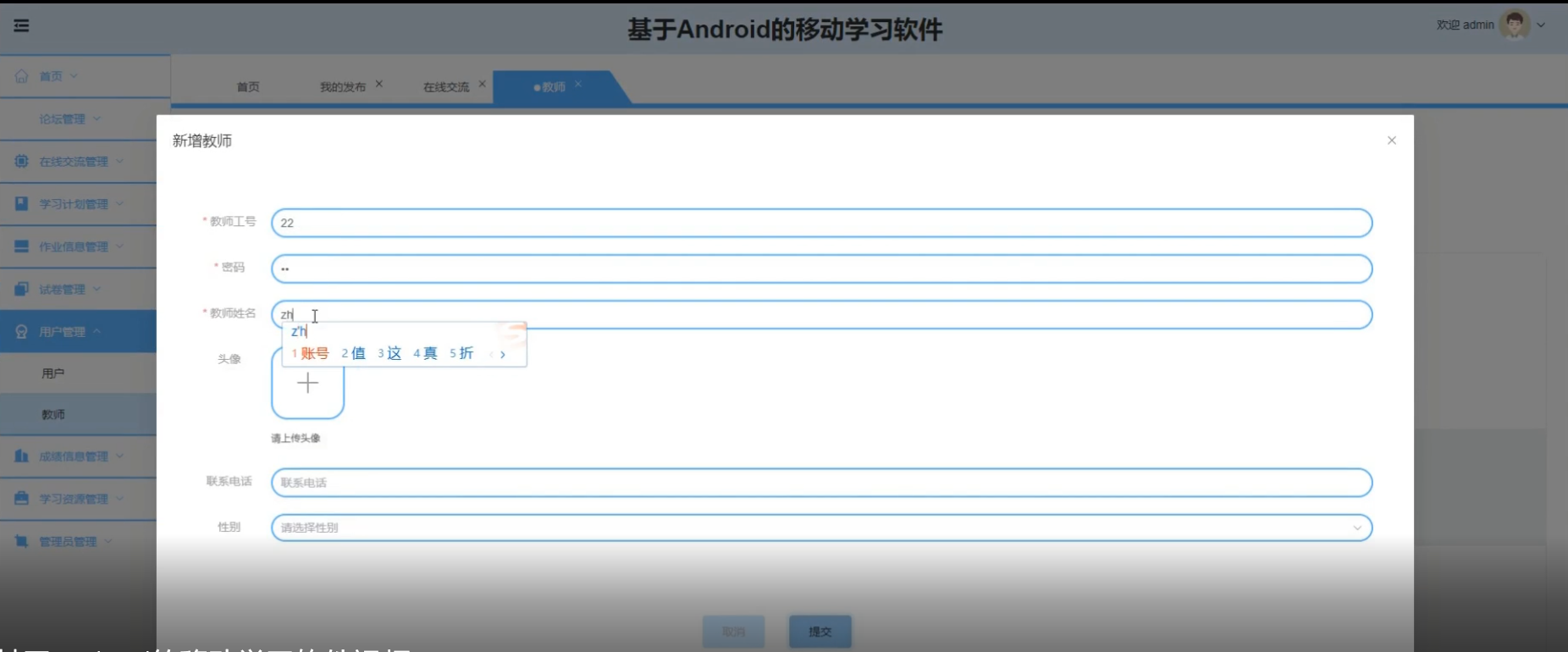The width and height of the screenshot is (1568, 652).
Task: Switch to the 我的发布 tab
Action: [343, 87]
